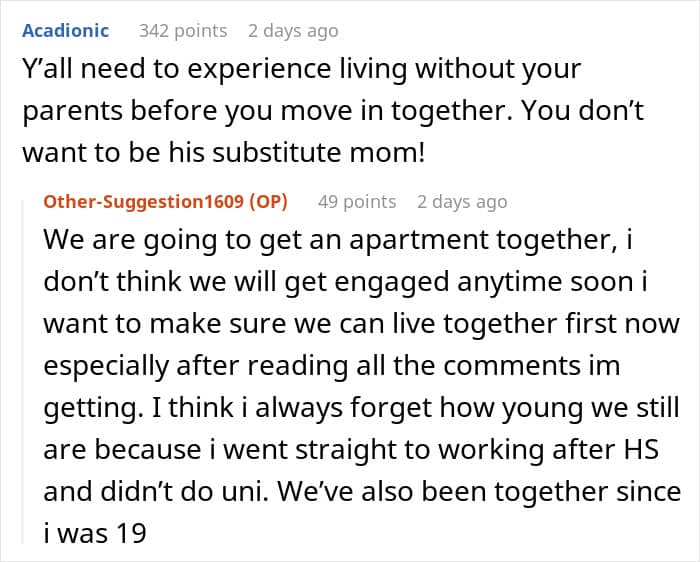
Task: Click the timestamp on Acadionic's comment
Action: click(293, 30)
